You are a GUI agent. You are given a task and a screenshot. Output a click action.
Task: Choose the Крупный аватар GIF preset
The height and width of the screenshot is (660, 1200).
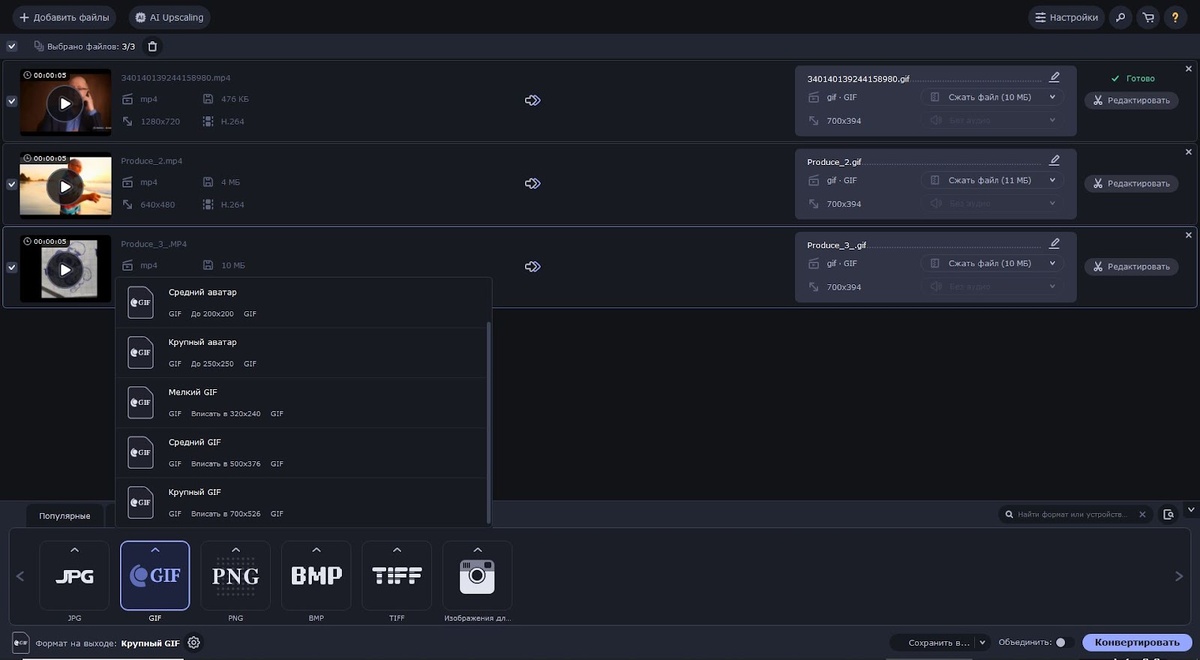coord(301,352)
